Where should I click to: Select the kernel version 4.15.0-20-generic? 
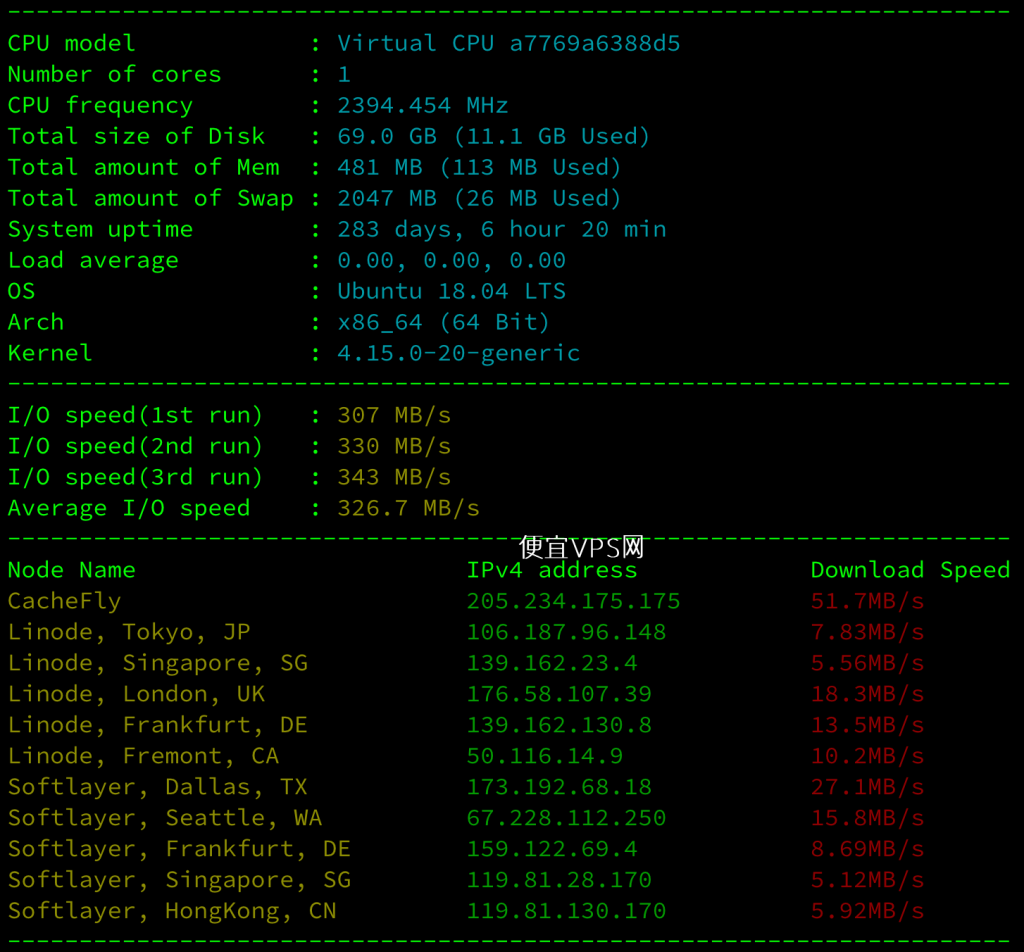[458, 354]
